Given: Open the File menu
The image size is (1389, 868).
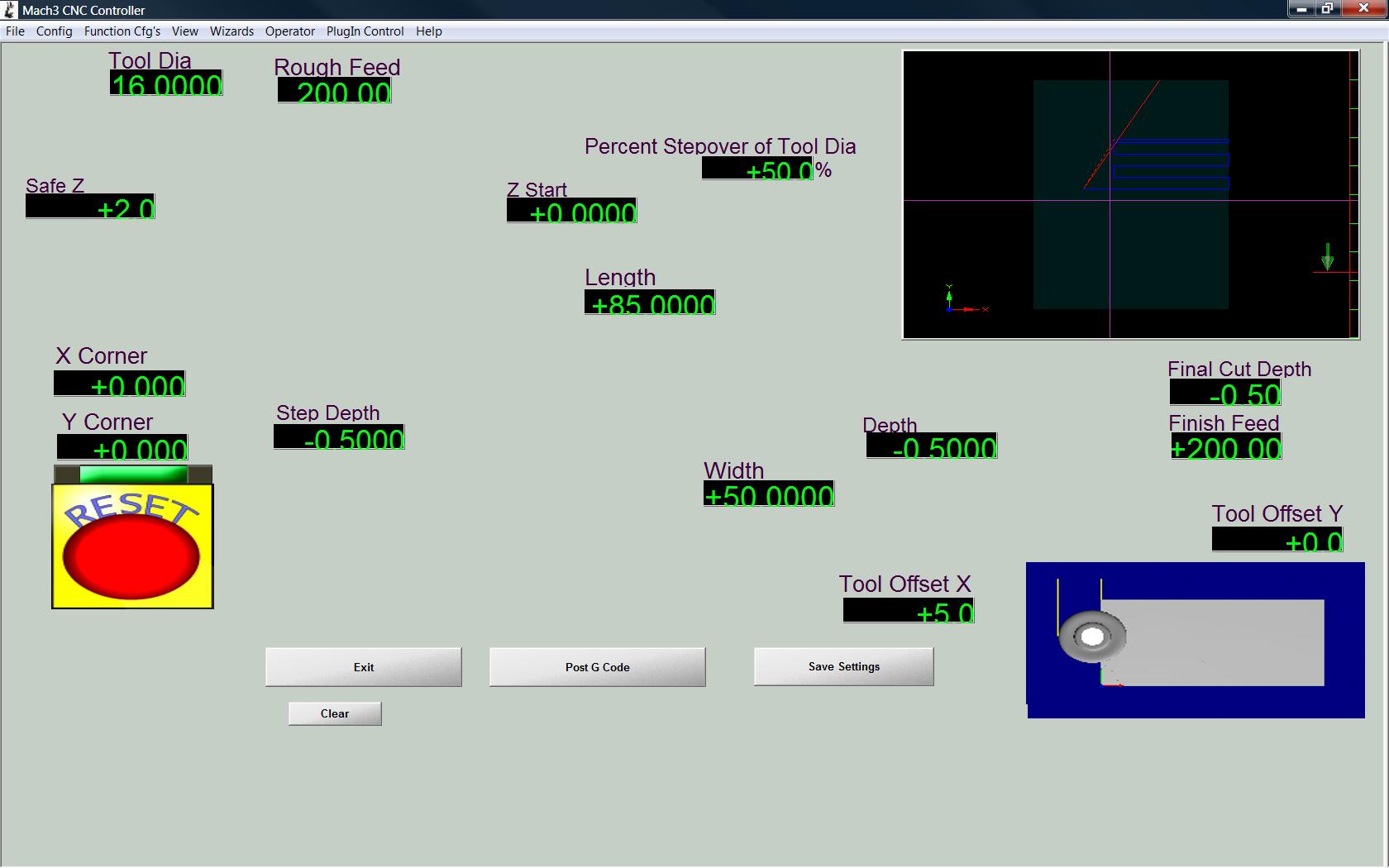Looking at the screenshot, I should click(x=15, y=31).
